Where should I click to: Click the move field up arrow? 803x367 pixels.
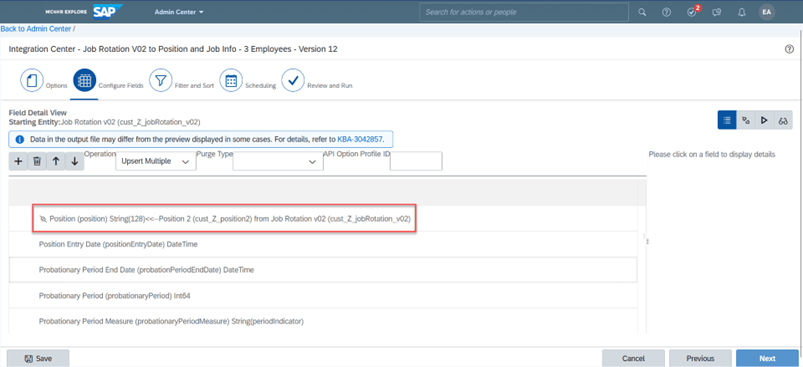pos(56,161)
